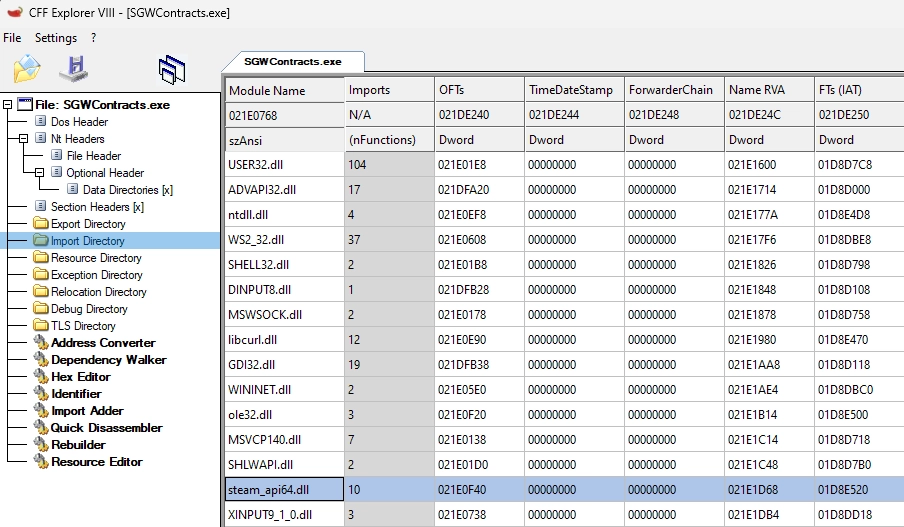Click the Hex Editor tool icon

point(41,377)
